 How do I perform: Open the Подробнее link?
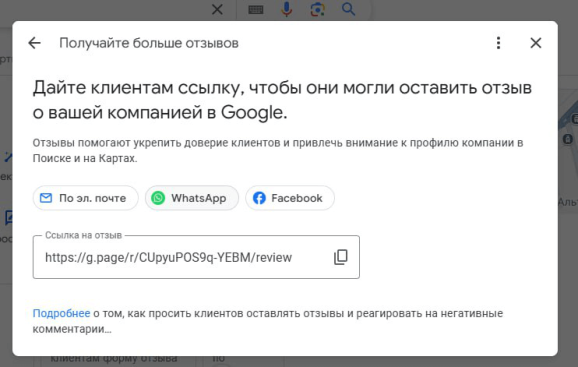pyautogui.click(x=61, y=314)
